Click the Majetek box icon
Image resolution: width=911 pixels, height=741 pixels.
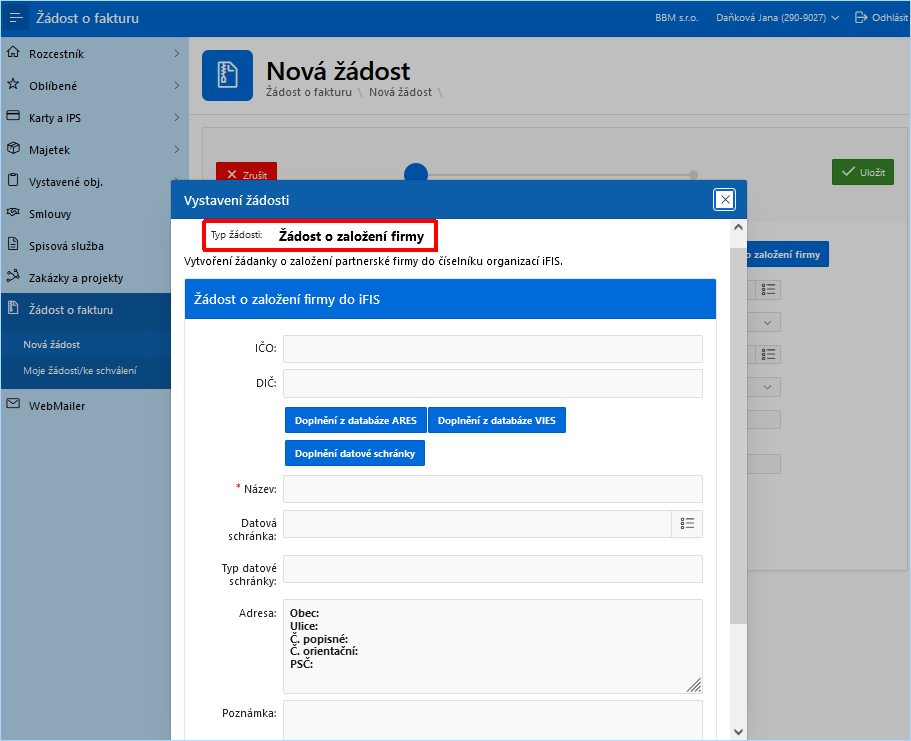(13, 149)
